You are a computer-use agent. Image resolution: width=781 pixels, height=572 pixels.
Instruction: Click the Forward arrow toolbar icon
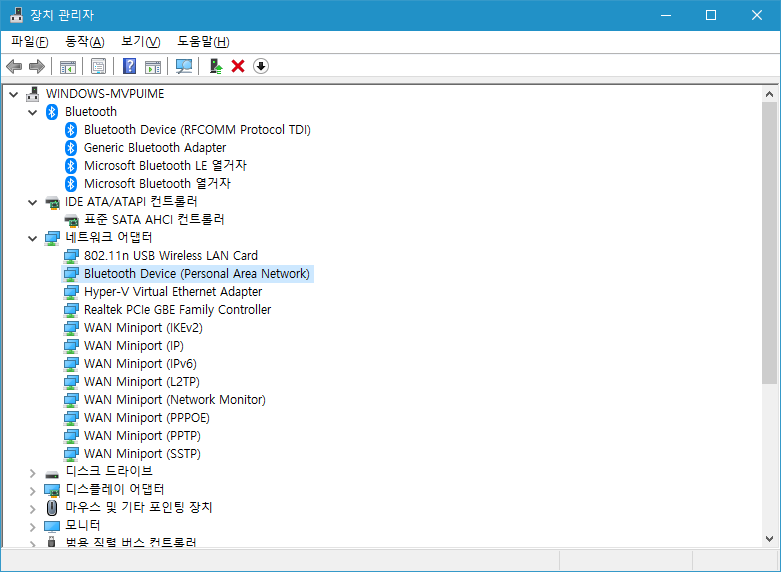(37, 66)
